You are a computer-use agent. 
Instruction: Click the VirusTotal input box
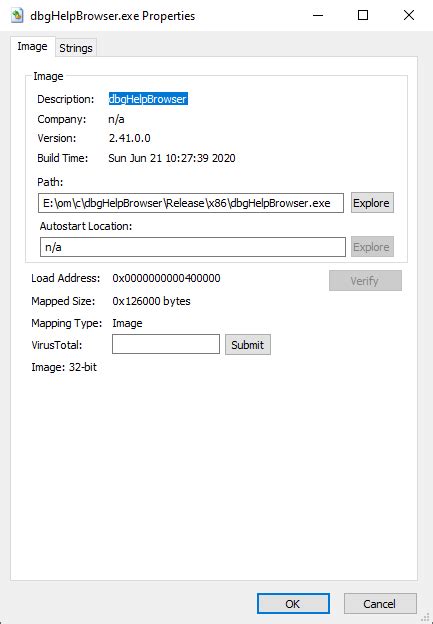coord(166,344)
